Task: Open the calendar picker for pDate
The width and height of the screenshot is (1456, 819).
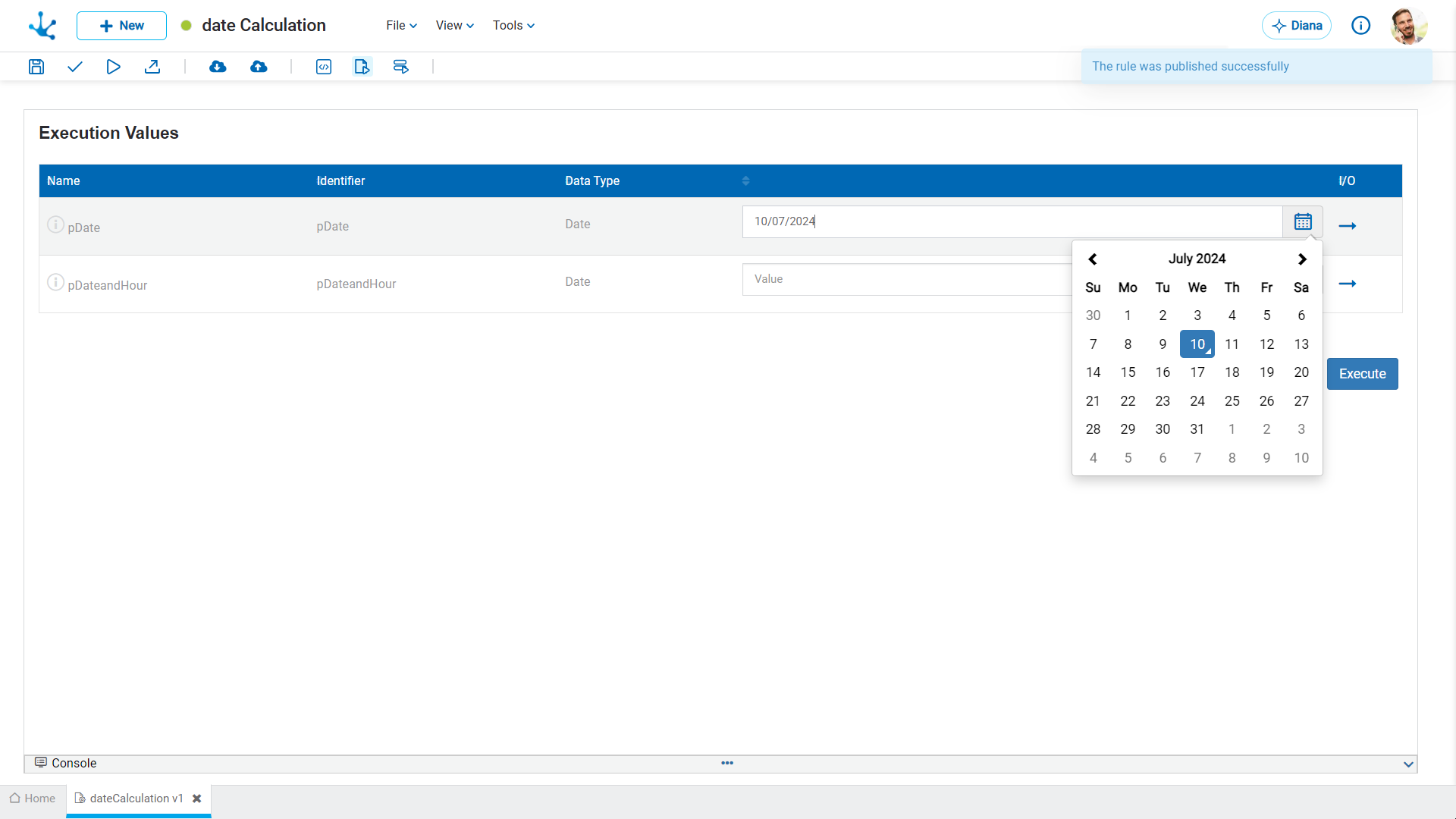Action: (x=1303, y=221)
